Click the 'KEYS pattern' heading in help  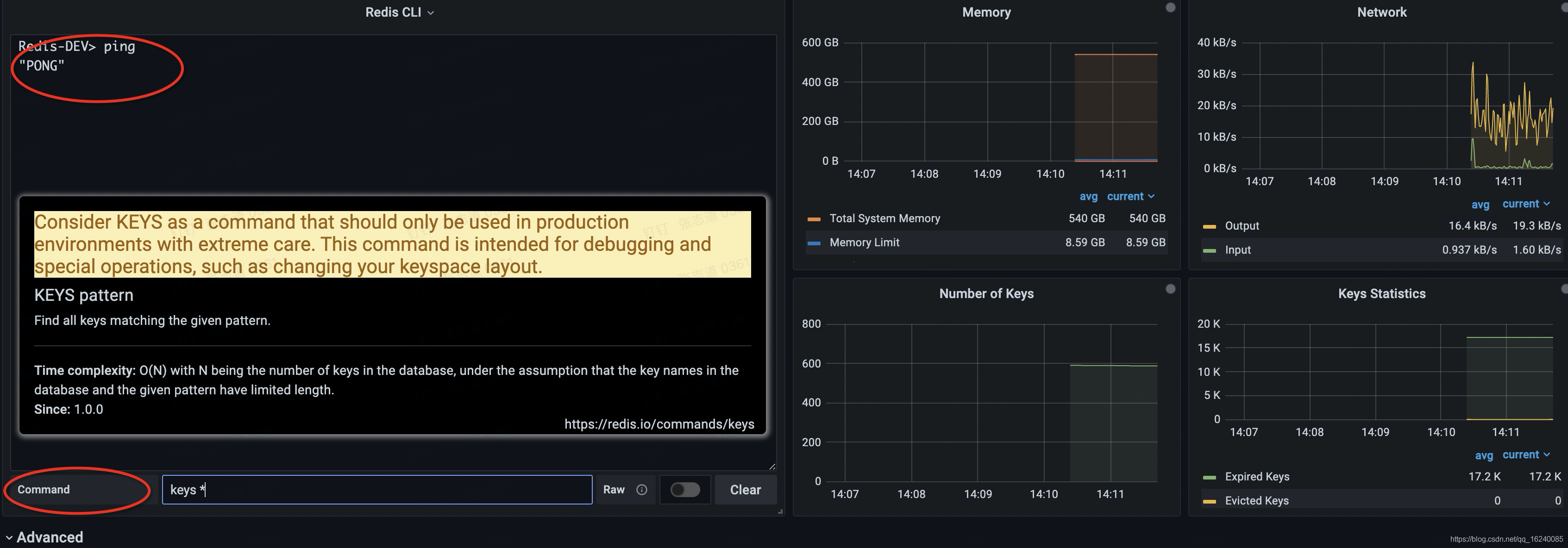click(83, 296)
